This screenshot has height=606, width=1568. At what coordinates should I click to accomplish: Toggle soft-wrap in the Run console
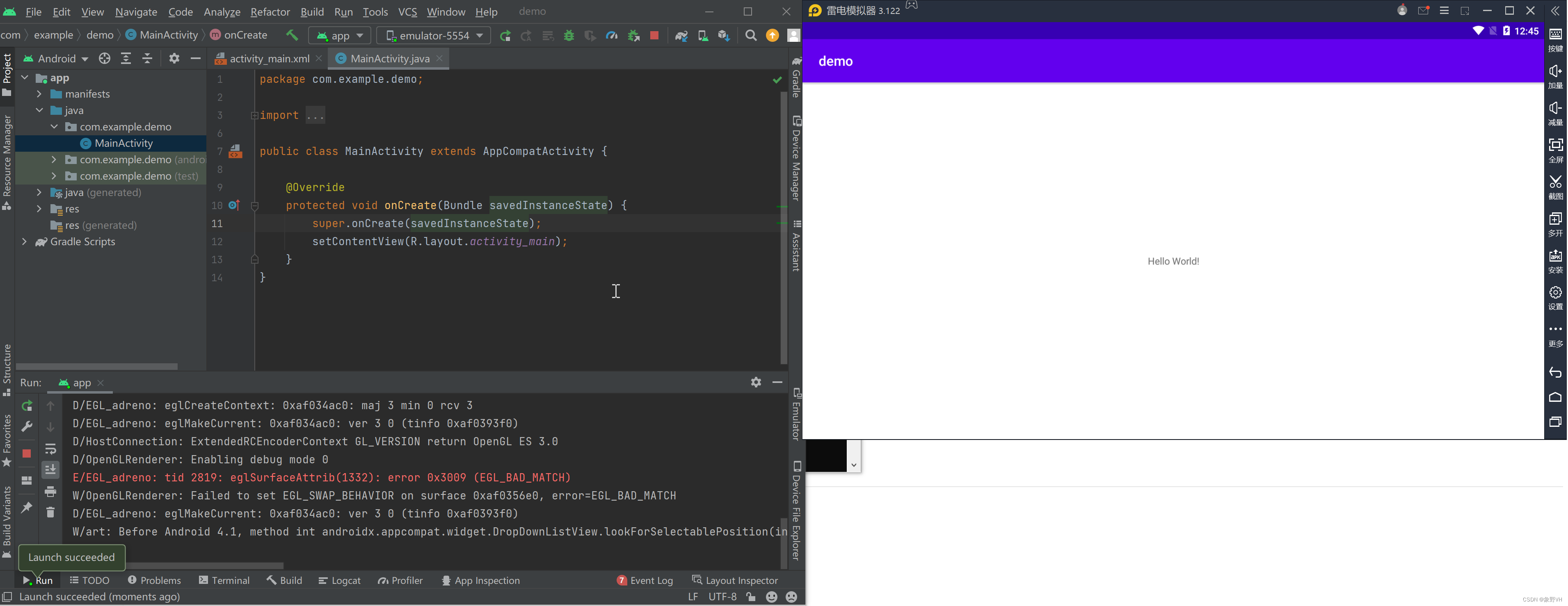click(x=50, y=449)
